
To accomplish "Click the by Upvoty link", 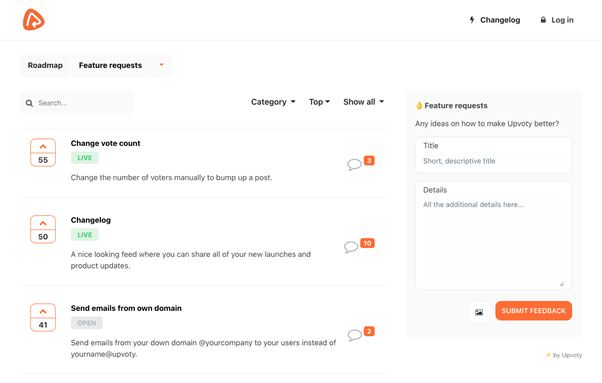I will (x=564, y=355).
